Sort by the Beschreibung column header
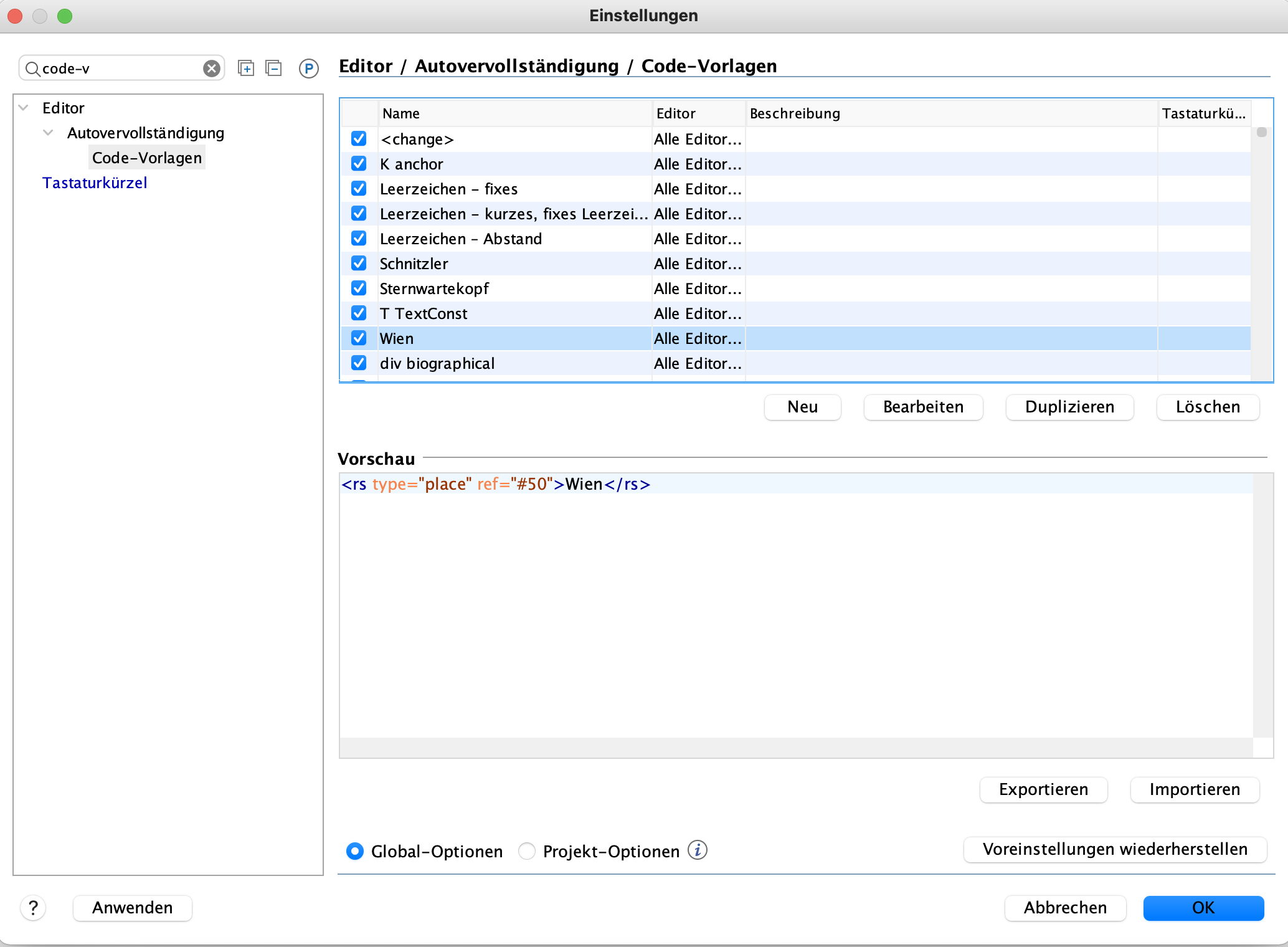Viewport: 1288px width, 947px height. [x=952, y=113]
